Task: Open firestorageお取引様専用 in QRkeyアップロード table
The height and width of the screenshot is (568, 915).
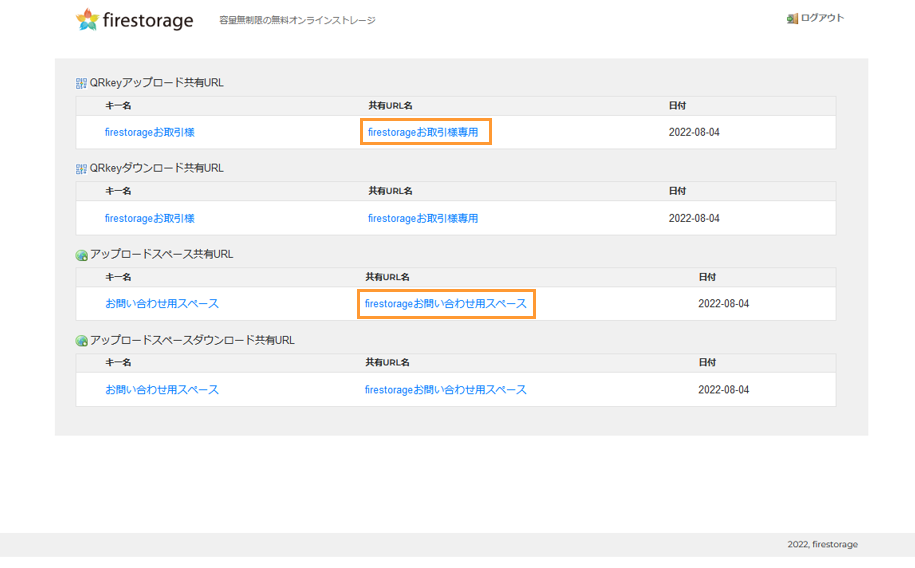Action: point(423,133)
